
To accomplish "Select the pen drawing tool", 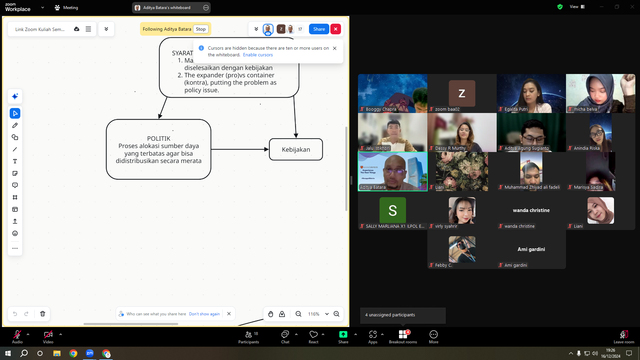I will [15, 125].
